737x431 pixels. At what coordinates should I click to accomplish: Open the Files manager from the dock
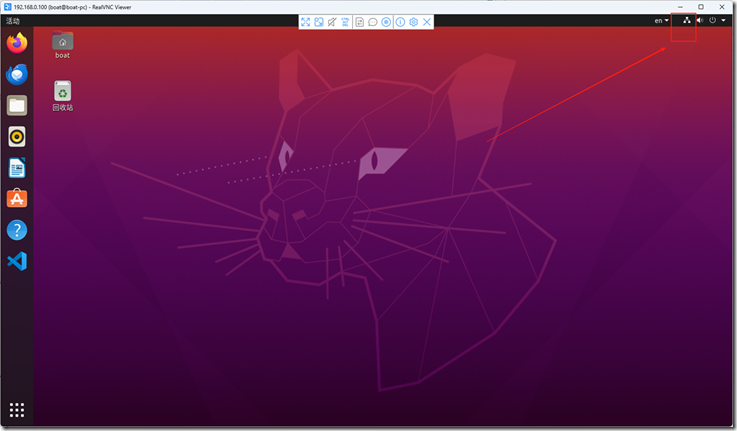point(17,105)
